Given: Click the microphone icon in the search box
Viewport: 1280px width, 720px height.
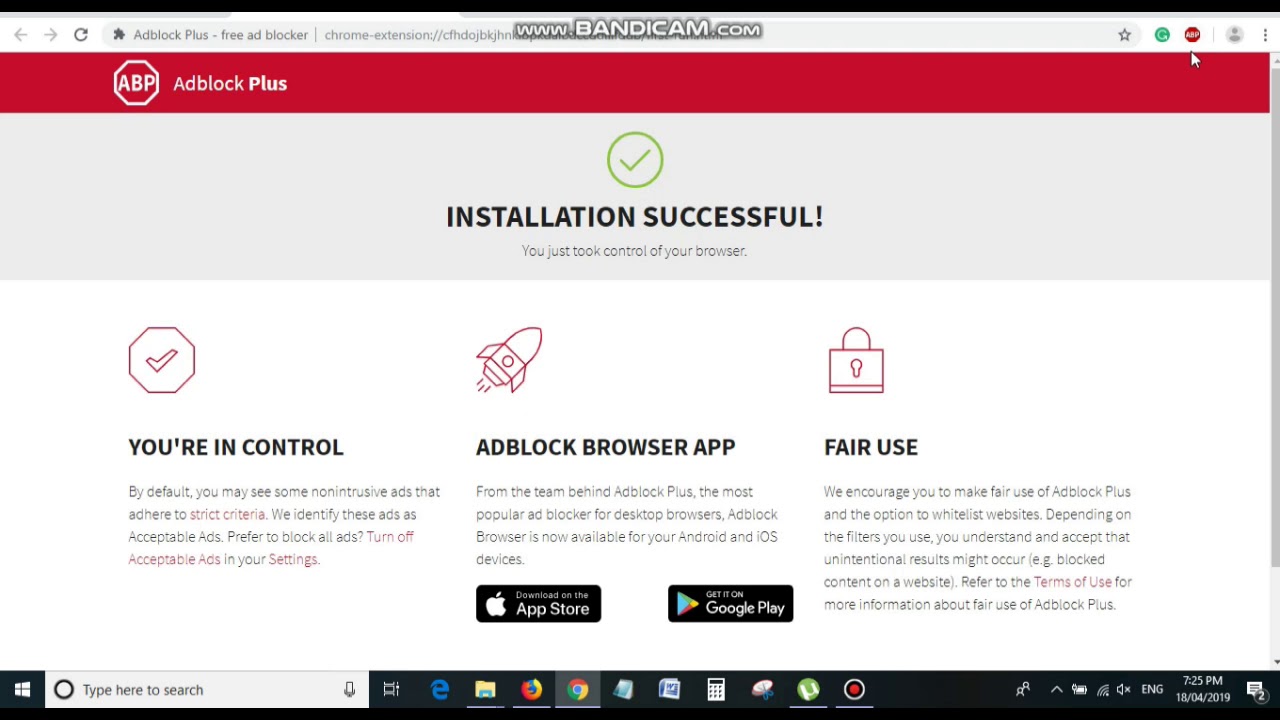Looking at the screenshot, I should 349,690.
